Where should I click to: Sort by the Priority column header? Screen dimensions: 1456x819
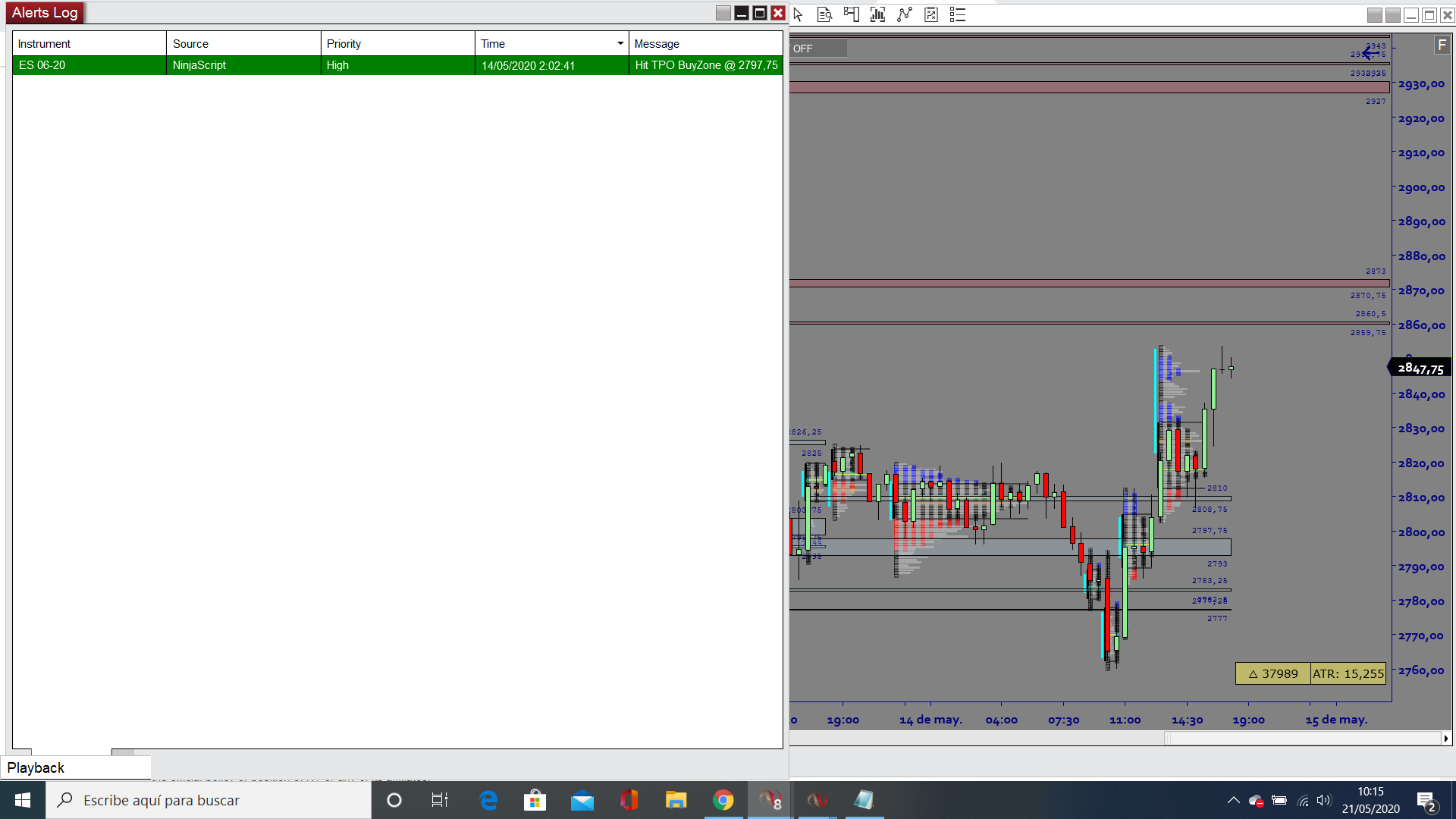pyautogui.click(x=397, y=44)
